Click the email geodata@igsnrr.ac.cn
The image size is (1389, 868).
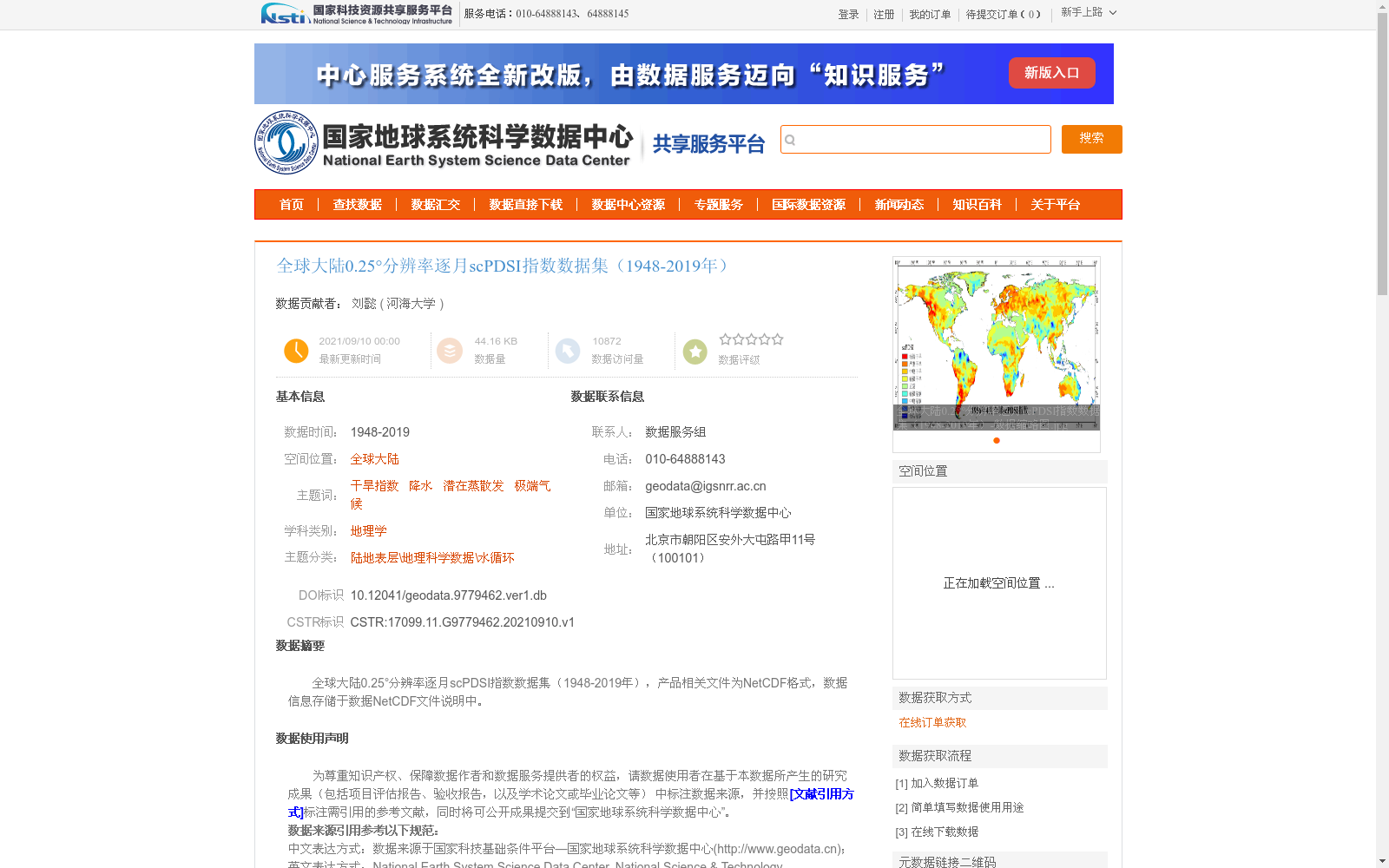706,486
